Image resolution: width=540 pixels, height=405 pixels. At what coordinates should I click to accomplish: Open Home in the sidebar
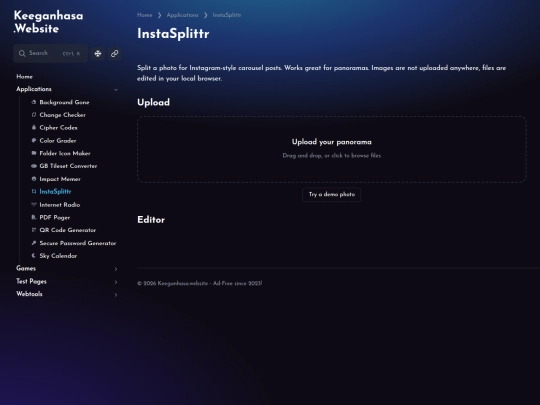coord(24,76)
